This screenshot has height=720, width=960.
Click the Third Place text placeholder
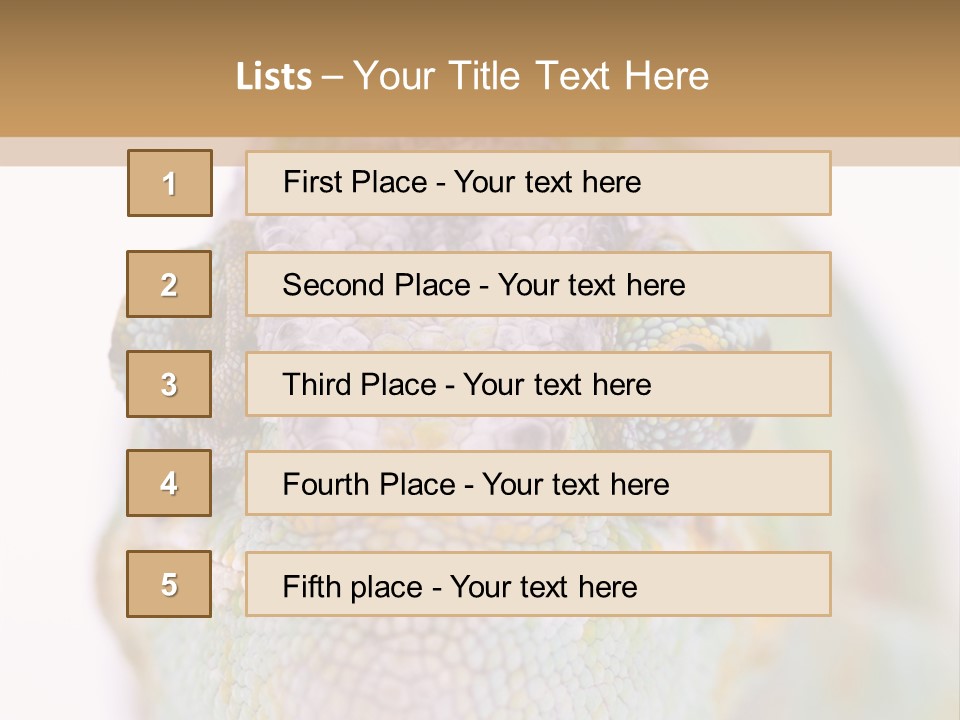(x=538, y=384)
